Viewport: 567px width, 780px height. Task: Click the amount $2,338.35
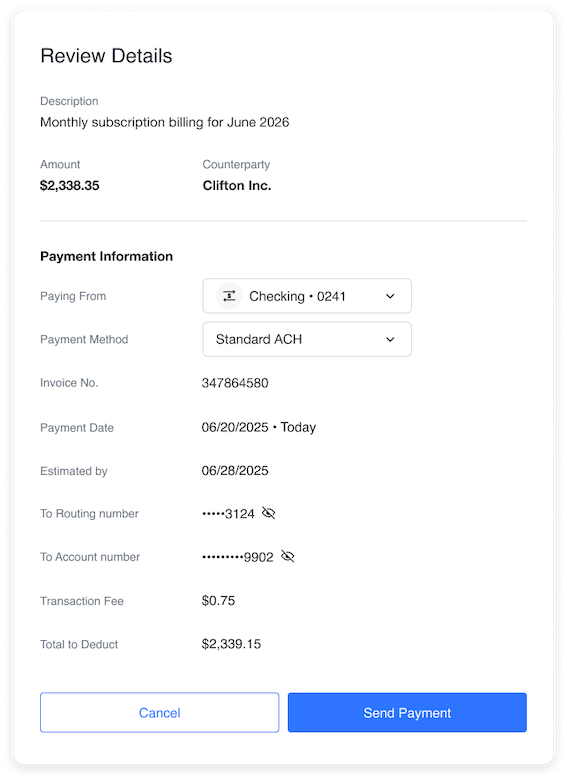click(x=70, y=186)
